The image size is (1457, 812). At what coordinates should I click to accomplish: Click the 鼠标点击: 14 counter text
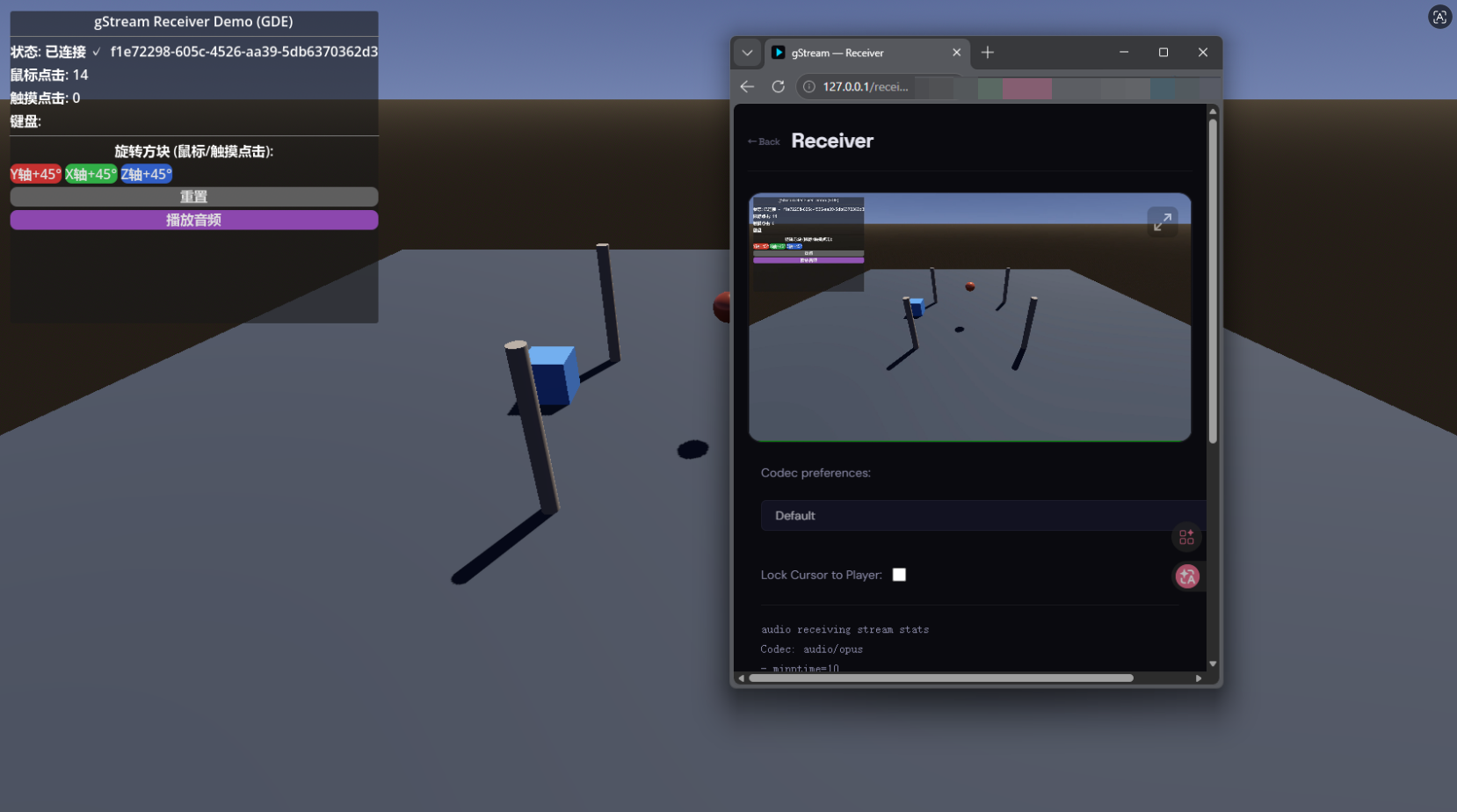click(x=49, y=75)
